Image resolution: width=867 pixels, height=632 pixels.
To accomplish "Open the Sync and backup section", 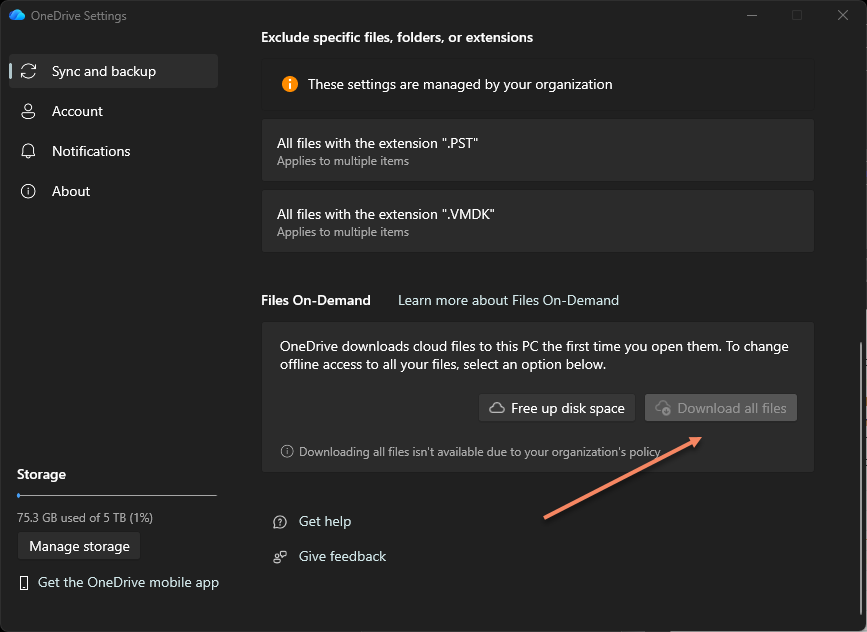I will [113, 71].
